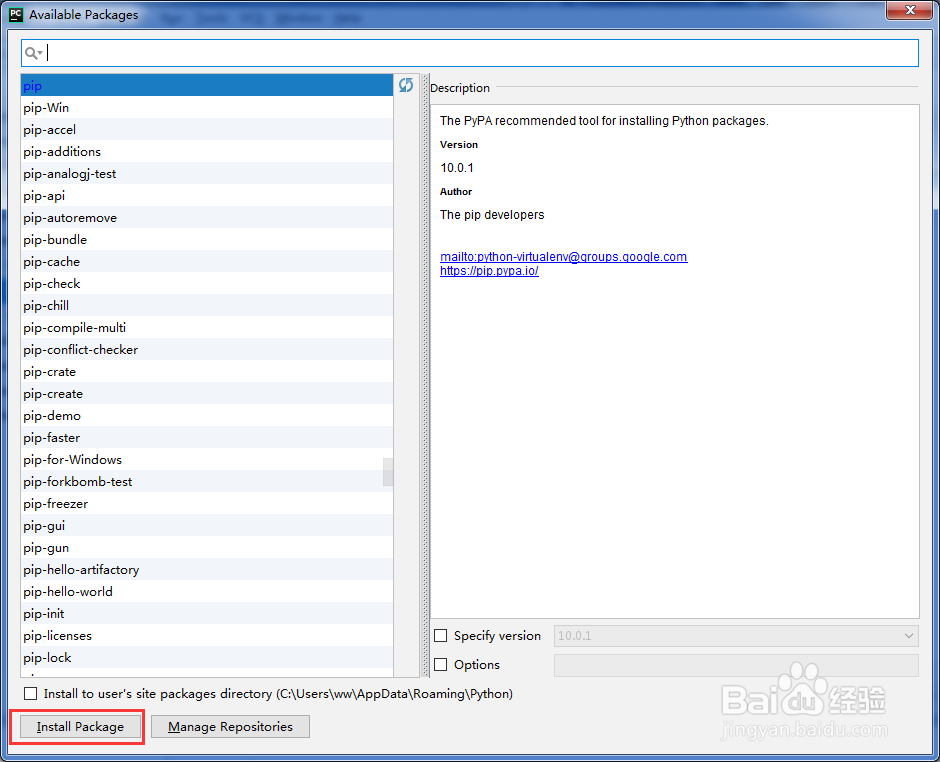This screenshot has height=762, width=940.
Task: Select the pip-cache package
Action: [207, 261]
